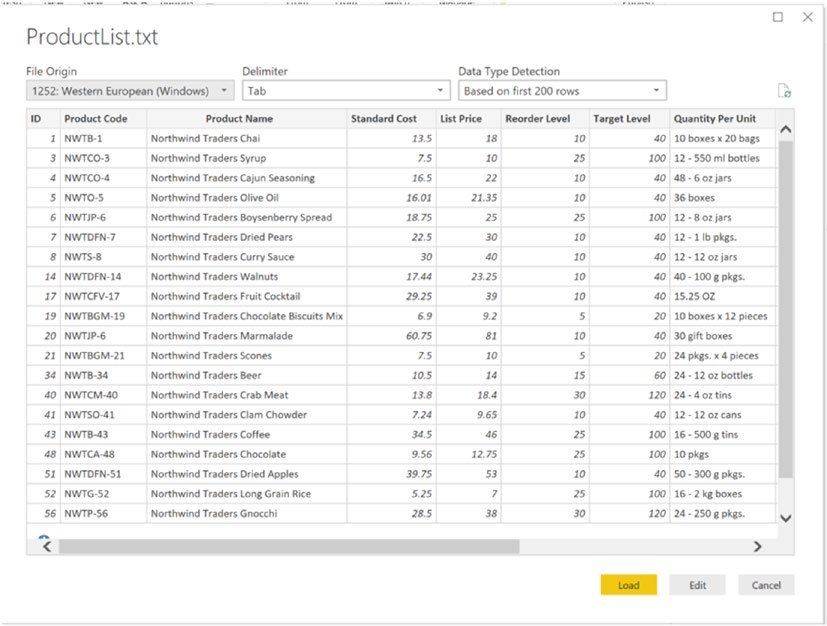The height and width of the screenshot is (626, 827).
Task: Click the ID column header
Action: click(x=43, y=119)
